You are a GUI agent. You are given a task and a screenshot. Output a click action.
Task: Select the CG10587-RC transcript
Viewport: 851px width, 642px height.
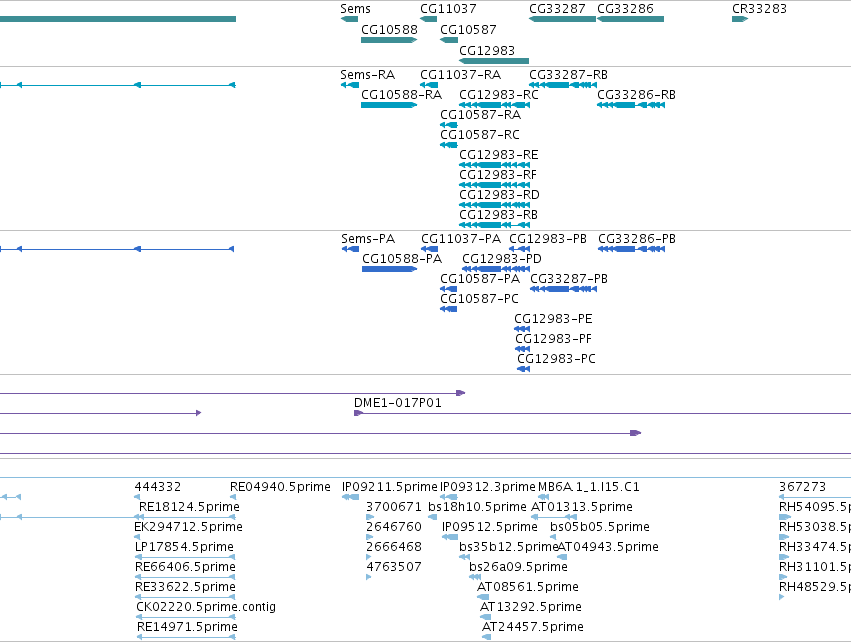pyautogui.click(x=449, y=145)
